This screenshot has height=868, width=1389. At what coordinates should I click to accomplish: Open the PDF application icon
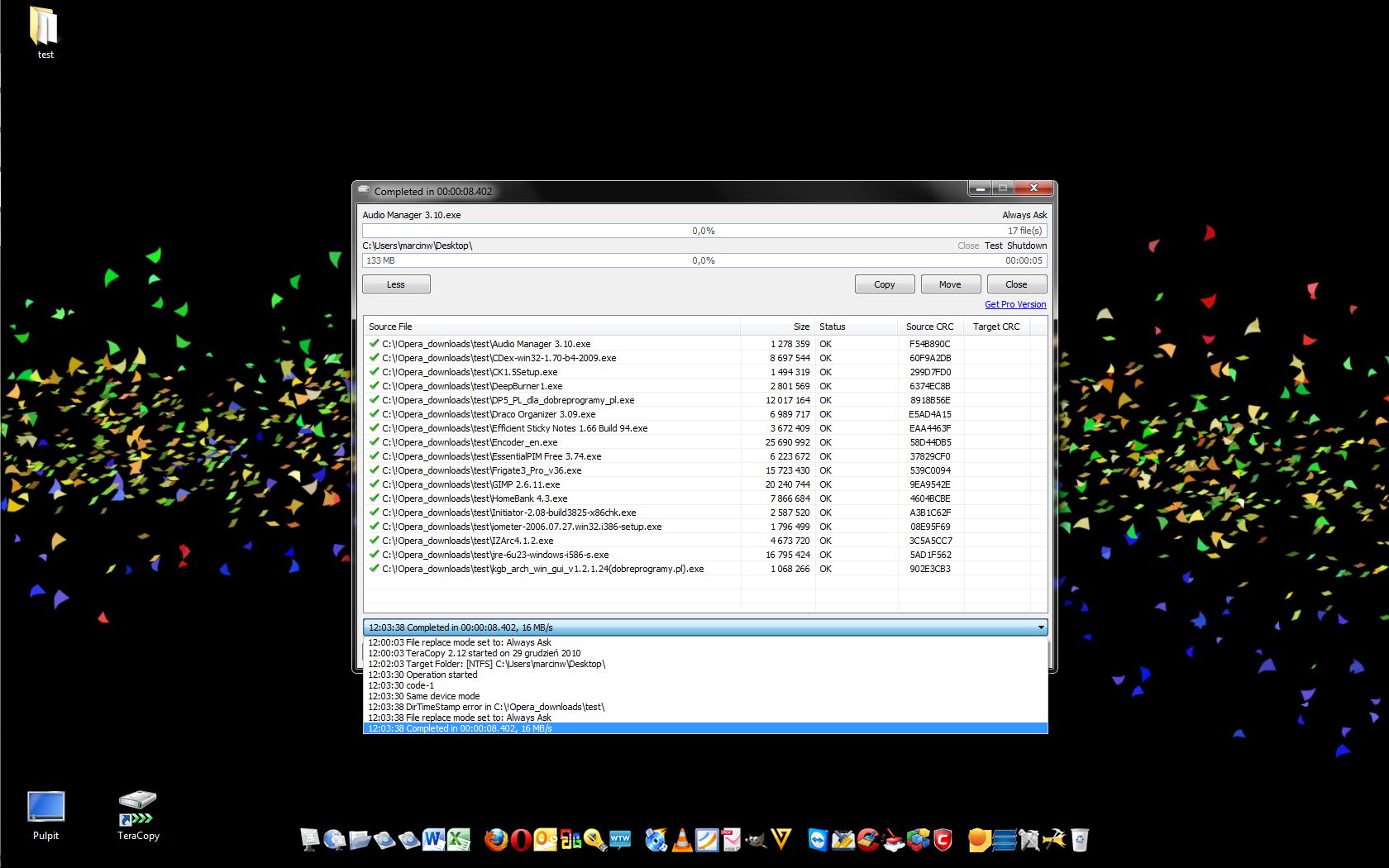coord(732,840)
